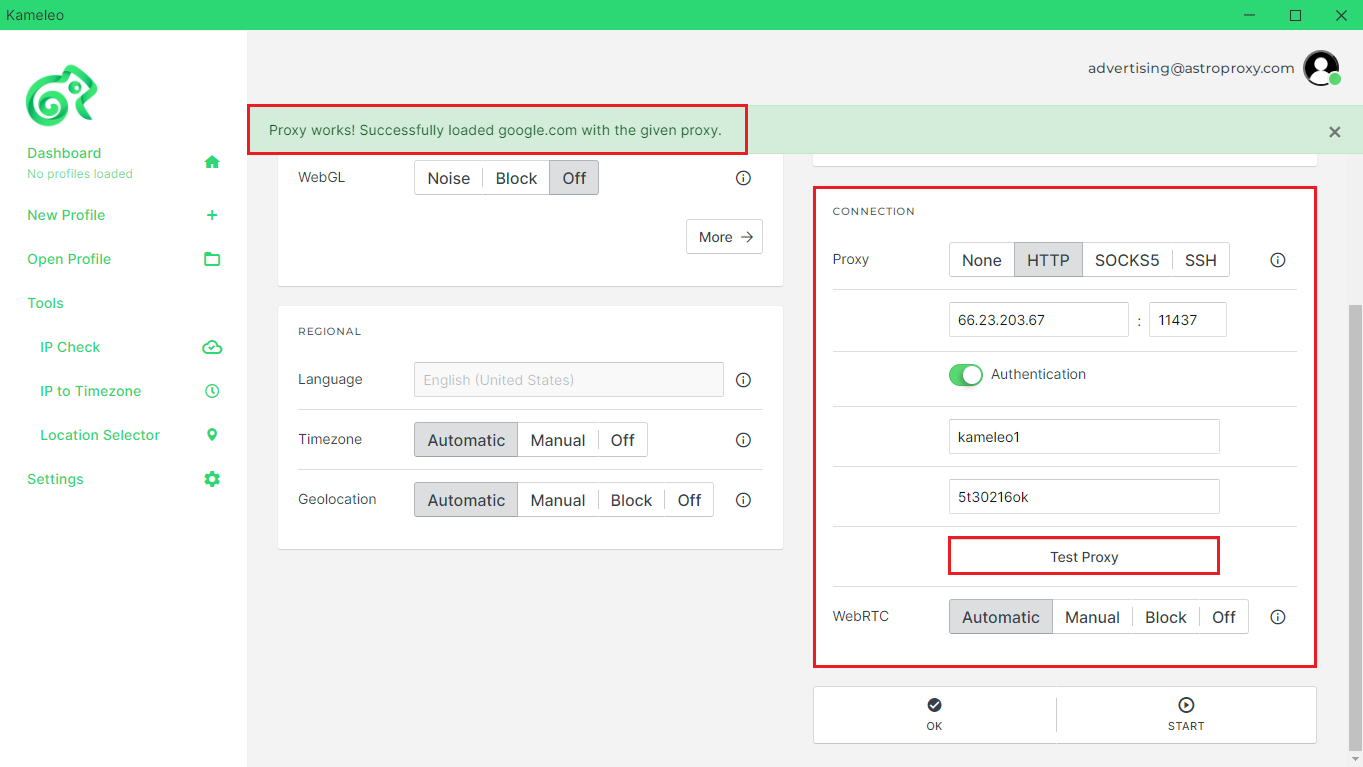
Task: Click the IP to Timezone clock icon
Action: (x=212, y=391)
